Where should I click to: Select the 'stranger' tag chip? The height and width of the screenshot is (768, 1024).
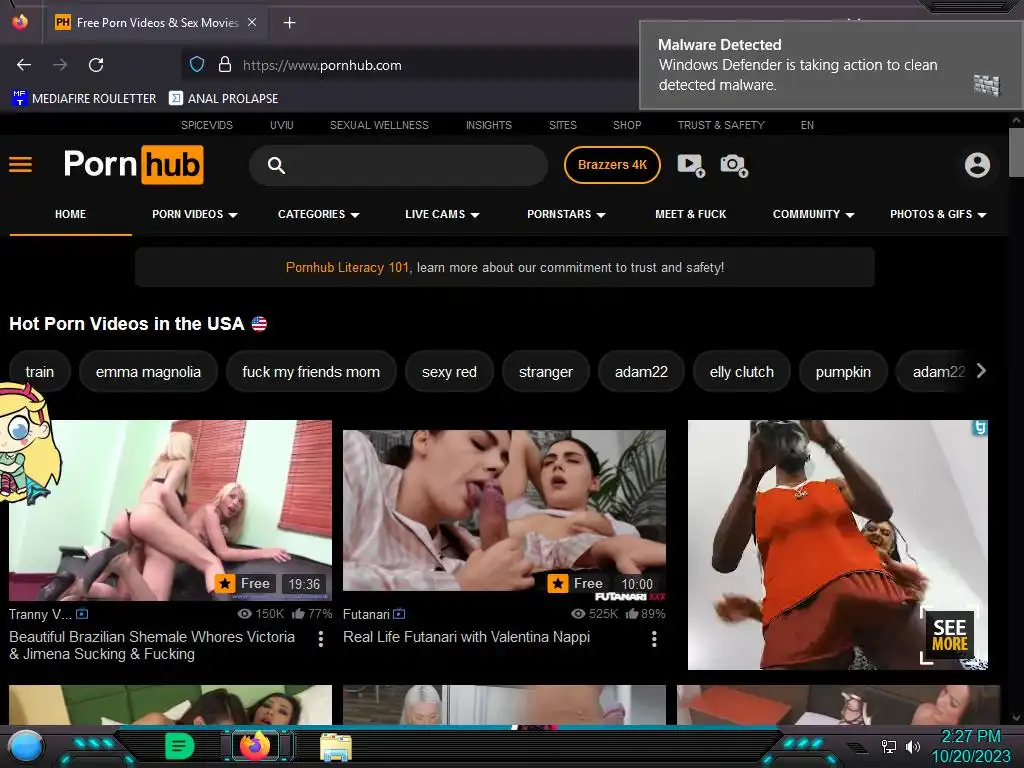546,372
